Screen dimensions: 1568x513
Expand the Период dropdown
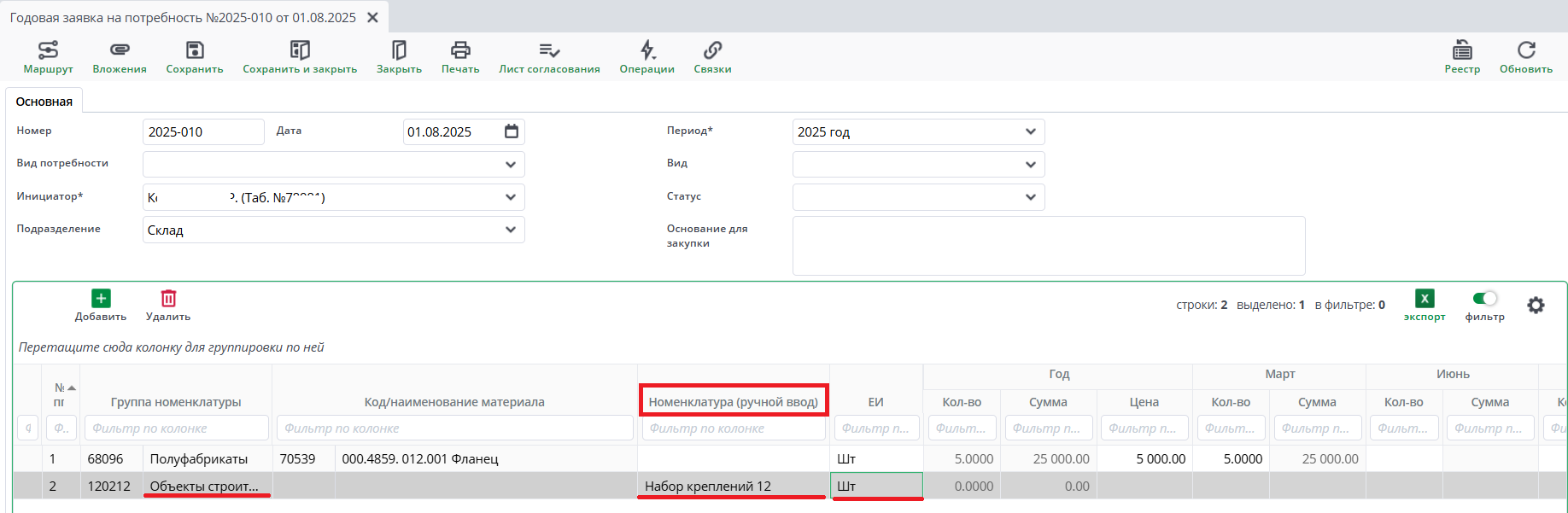[x=1030, y=132]
